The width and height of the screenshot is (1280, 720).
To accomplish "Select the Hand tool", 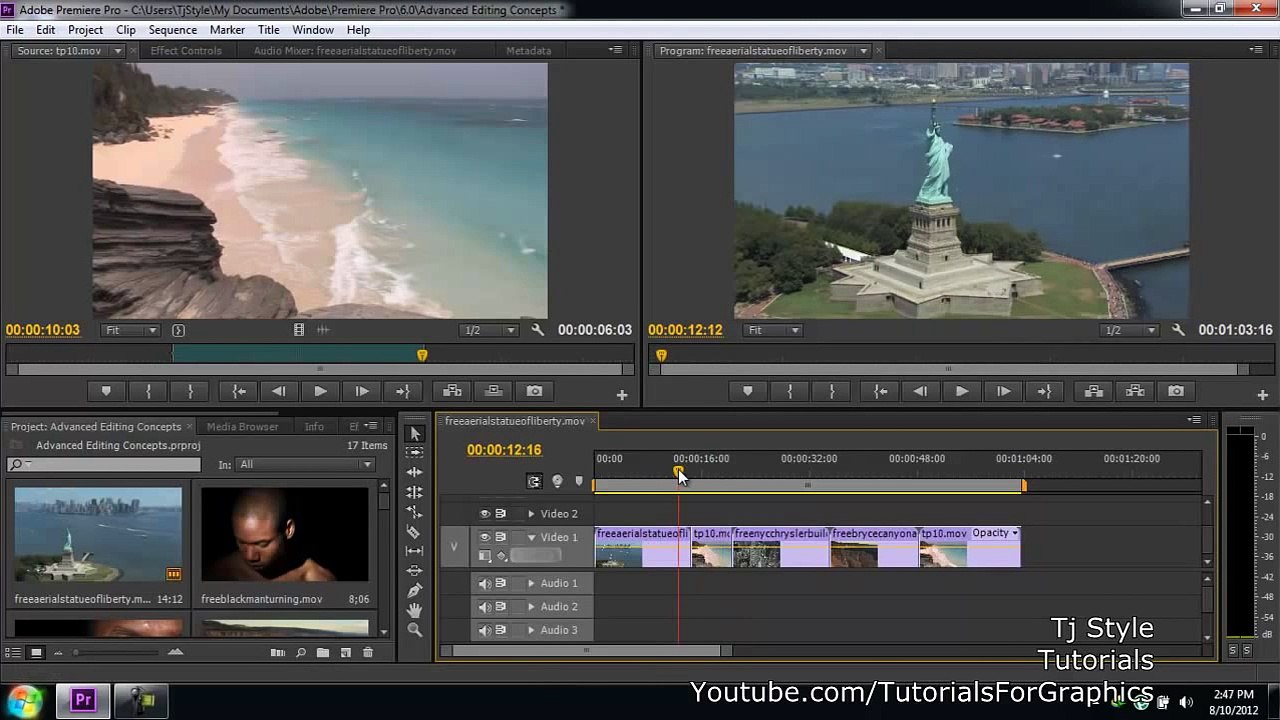I will click(415, 610).
